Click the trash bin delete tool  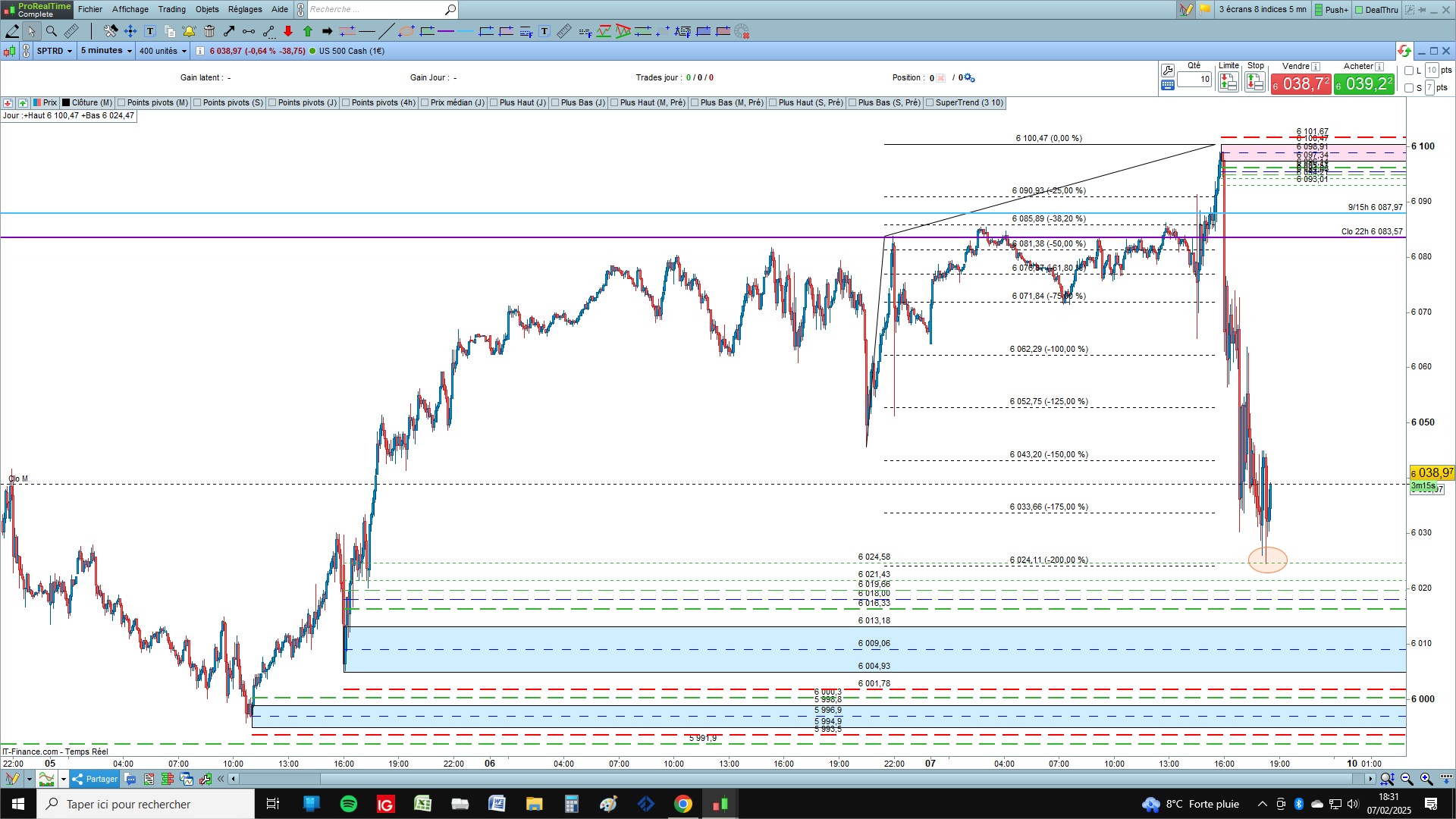point(209,31)
